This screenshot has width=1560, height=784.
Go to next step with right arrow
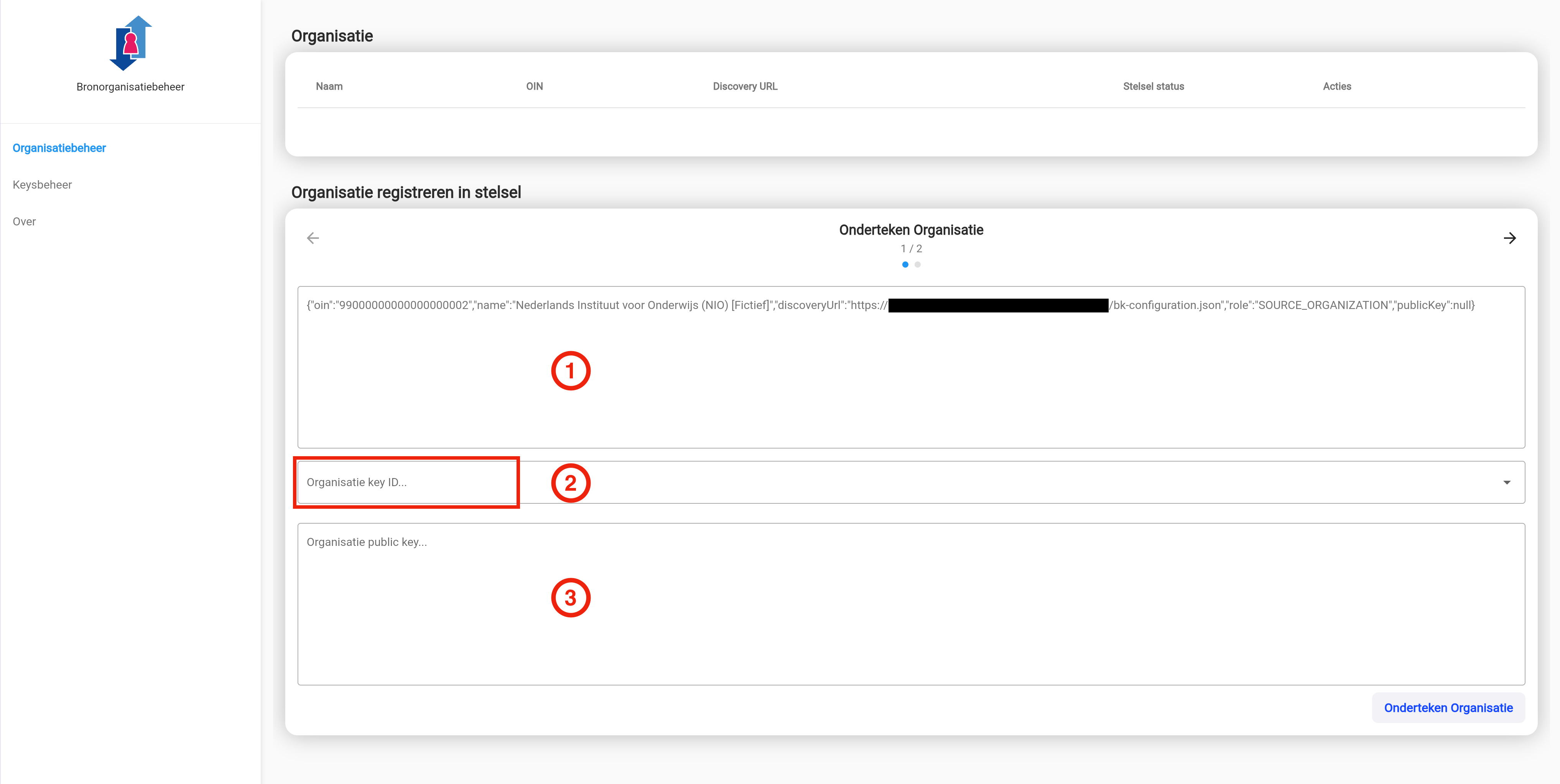(x=1509, y=238)
